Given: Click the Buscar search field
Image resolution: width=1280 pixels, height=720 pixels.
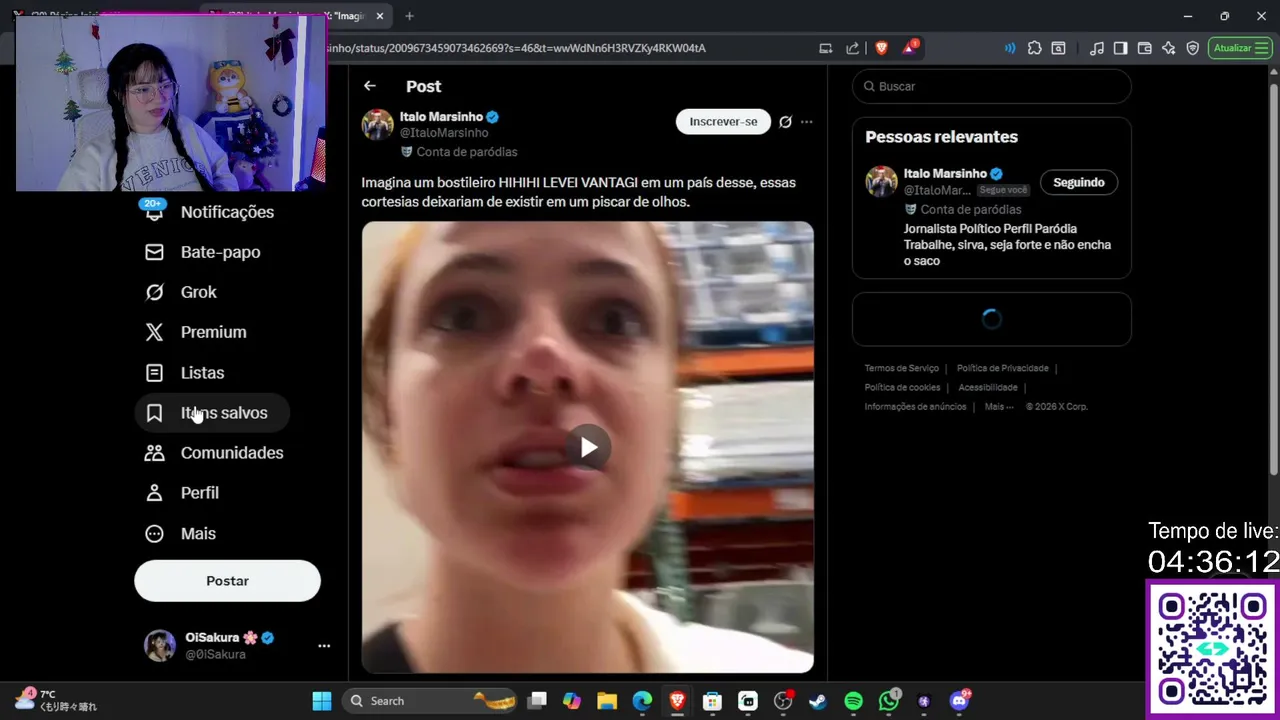Looking at the screenshot, I should (992, 86).
